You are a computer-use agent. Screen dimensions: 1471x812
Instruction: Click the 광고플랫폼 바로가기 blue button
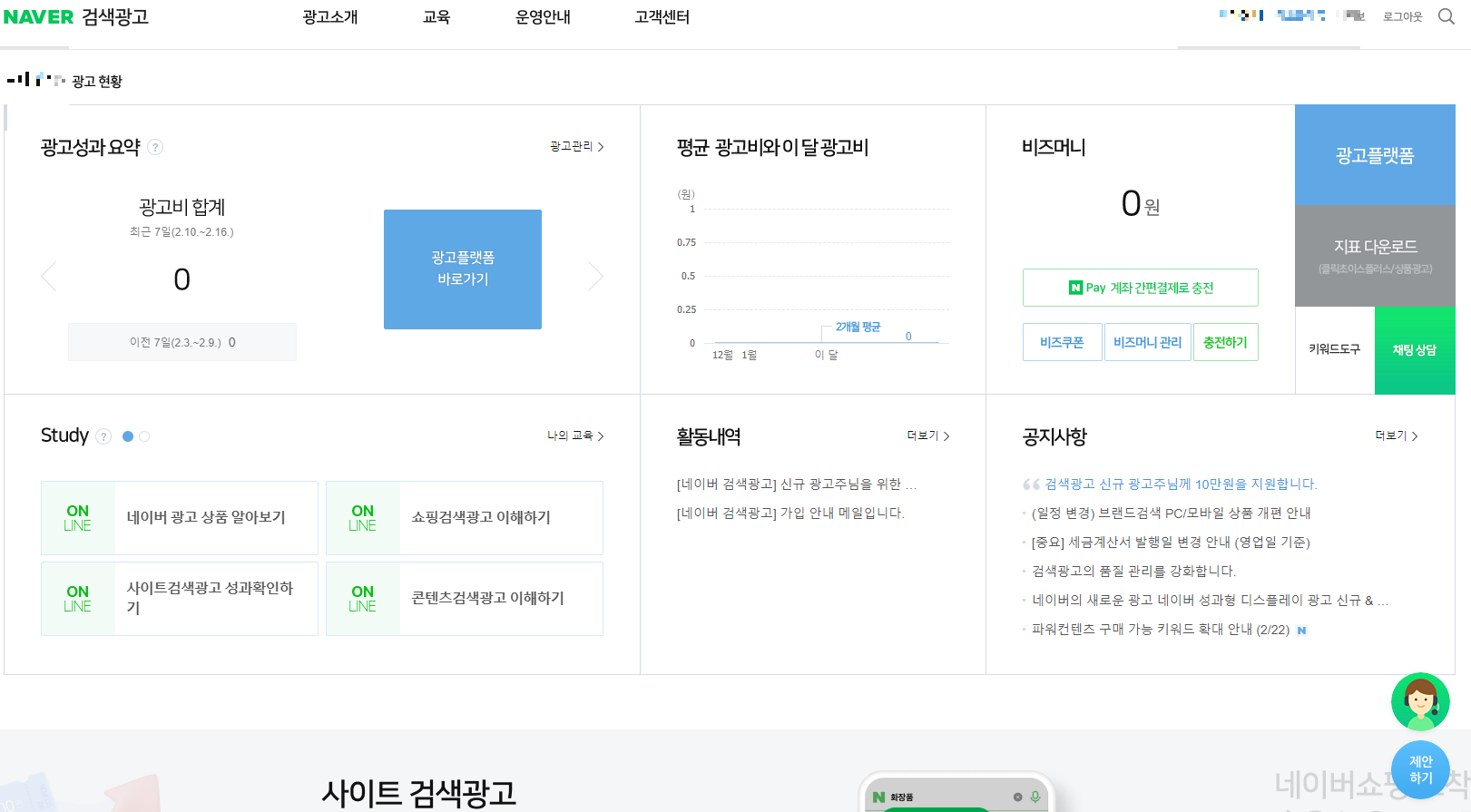point(463,269)
